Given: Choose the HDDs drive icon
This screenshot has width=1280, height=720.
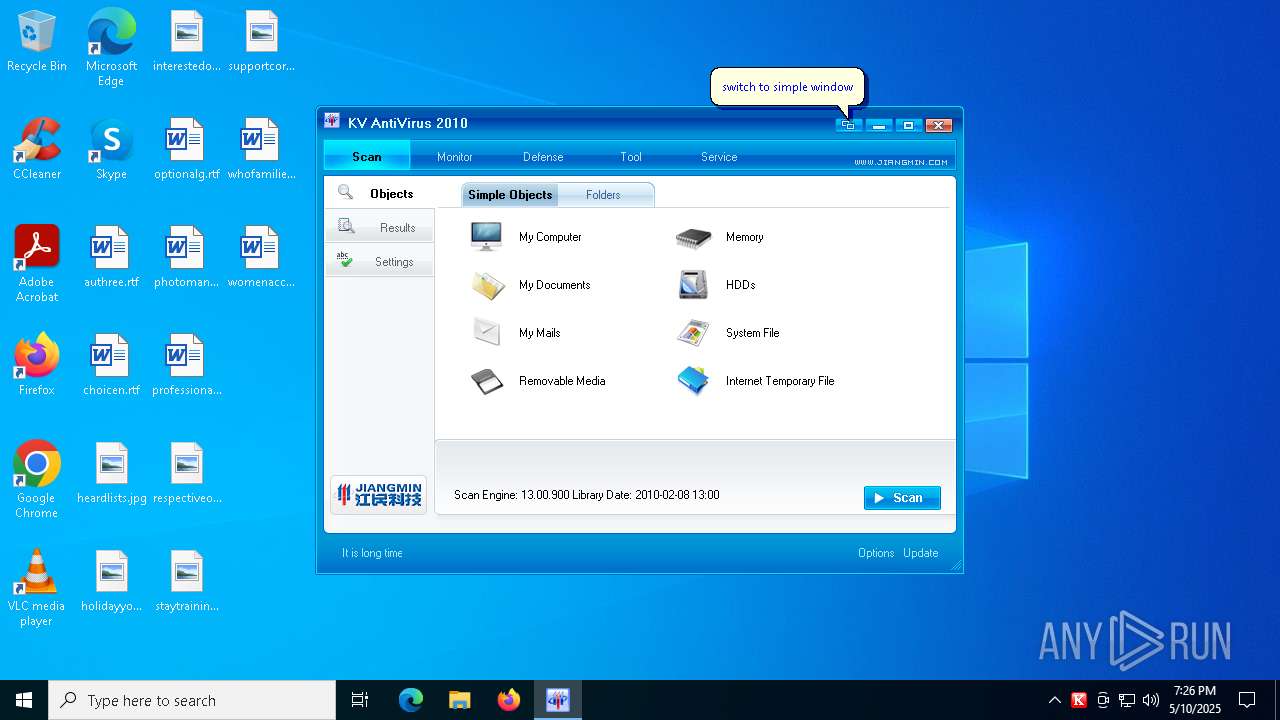Looking at the screenshot, I should pyautogui.click(x=693, y=285).
